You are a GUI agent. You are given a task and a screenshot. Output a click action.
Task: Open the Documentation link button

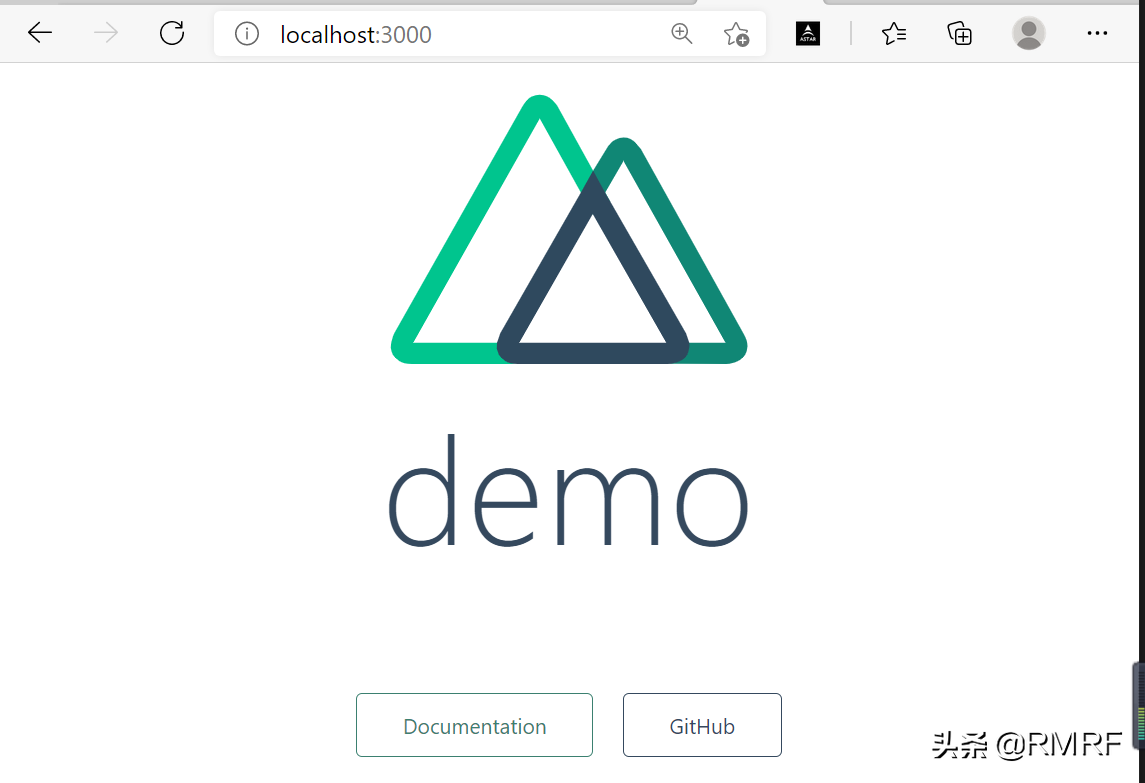click(475, 725)
